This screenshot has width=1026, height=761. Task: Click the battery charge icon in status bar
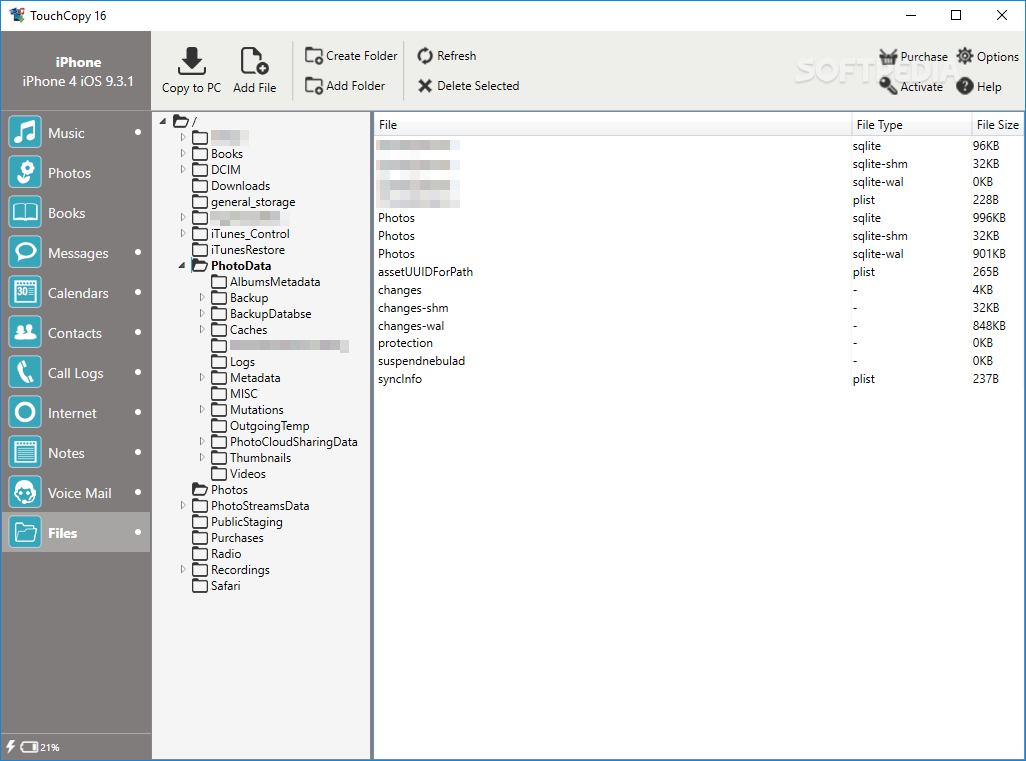coord(29,747)
